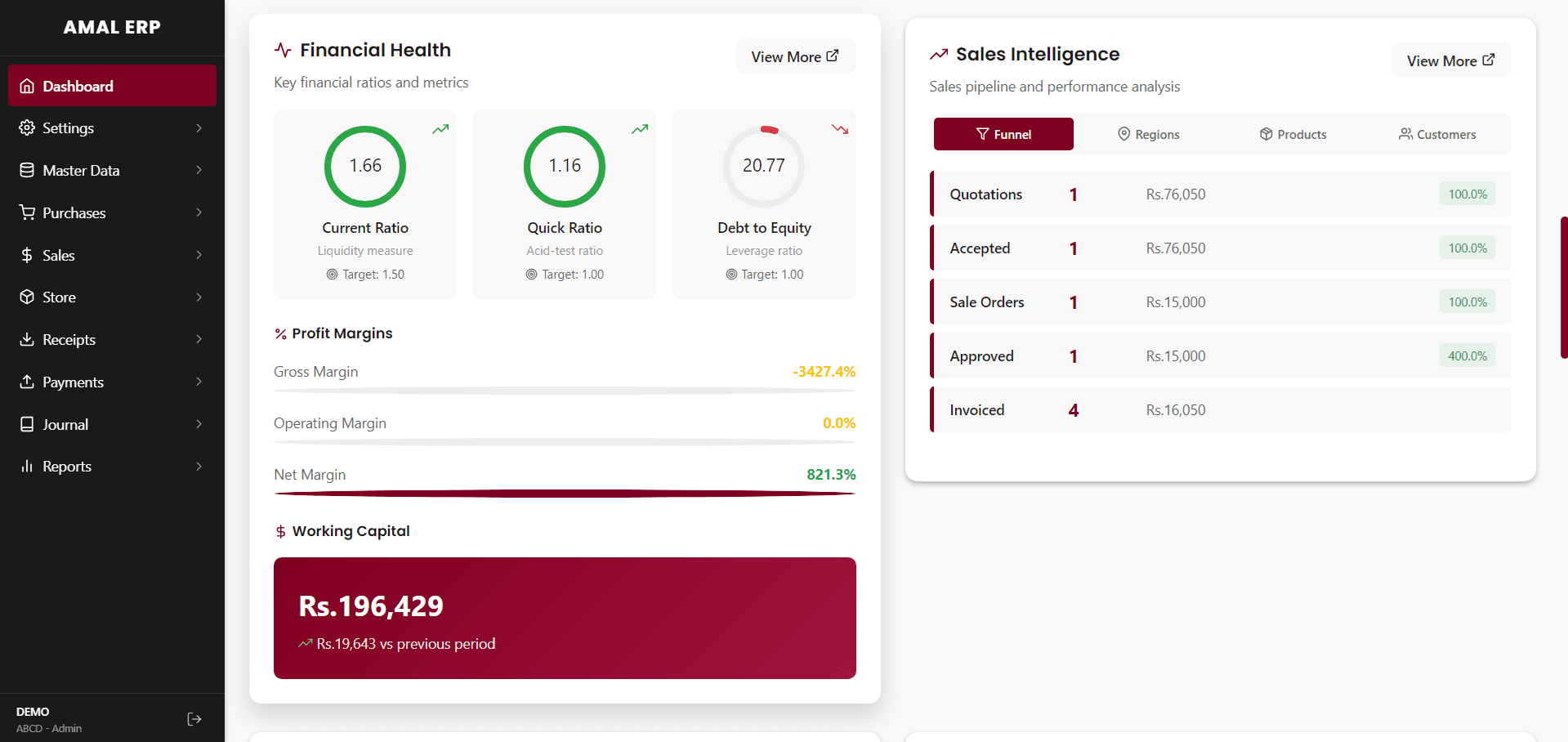Expand the Reports submenu arrow
The width and height of the screenshot is (1568, 742).
pyautogui.click(x=199, y=466)
